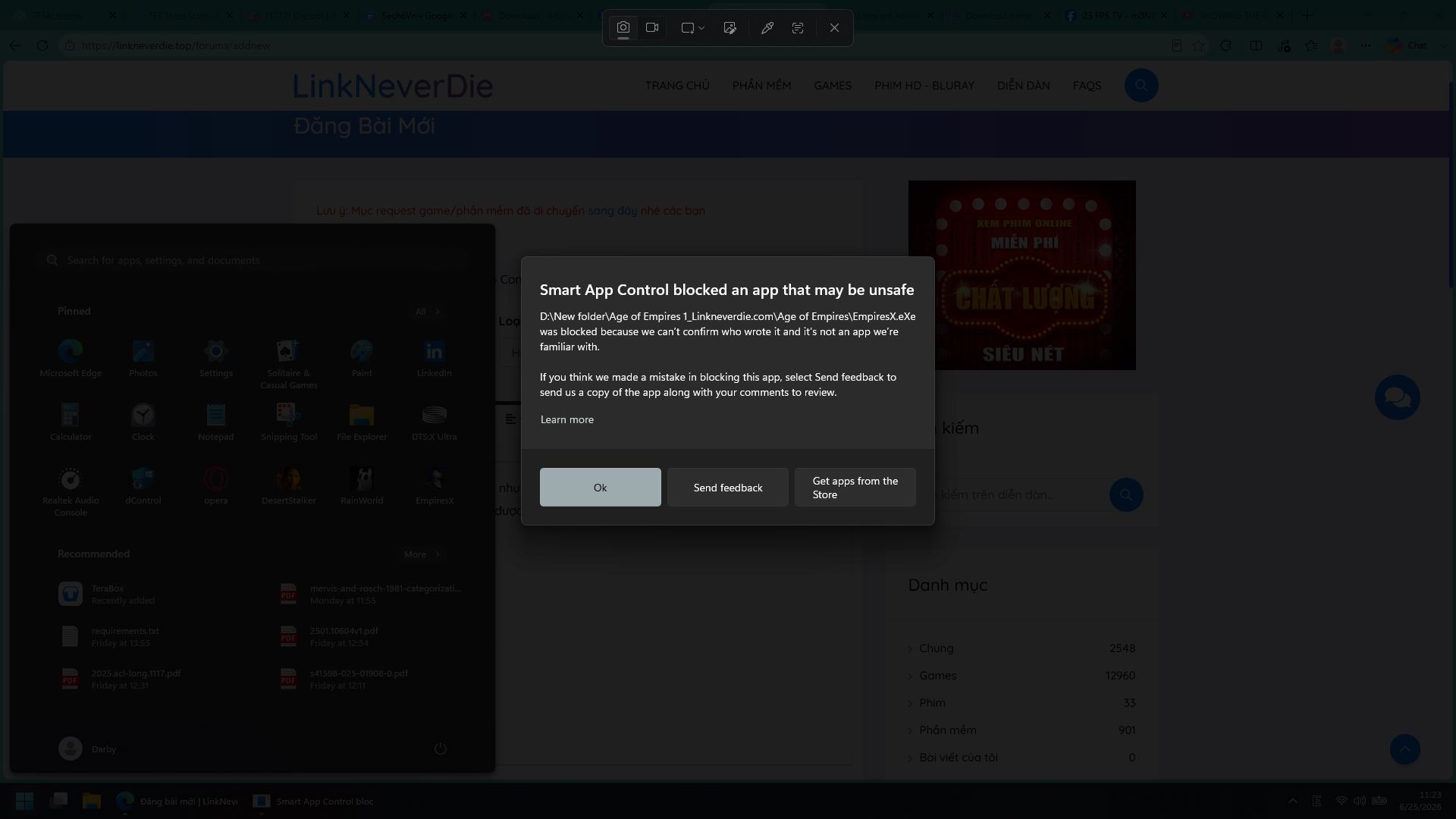Open the pinned RainWorld game

pyautogui.click(x=362, y=486)
